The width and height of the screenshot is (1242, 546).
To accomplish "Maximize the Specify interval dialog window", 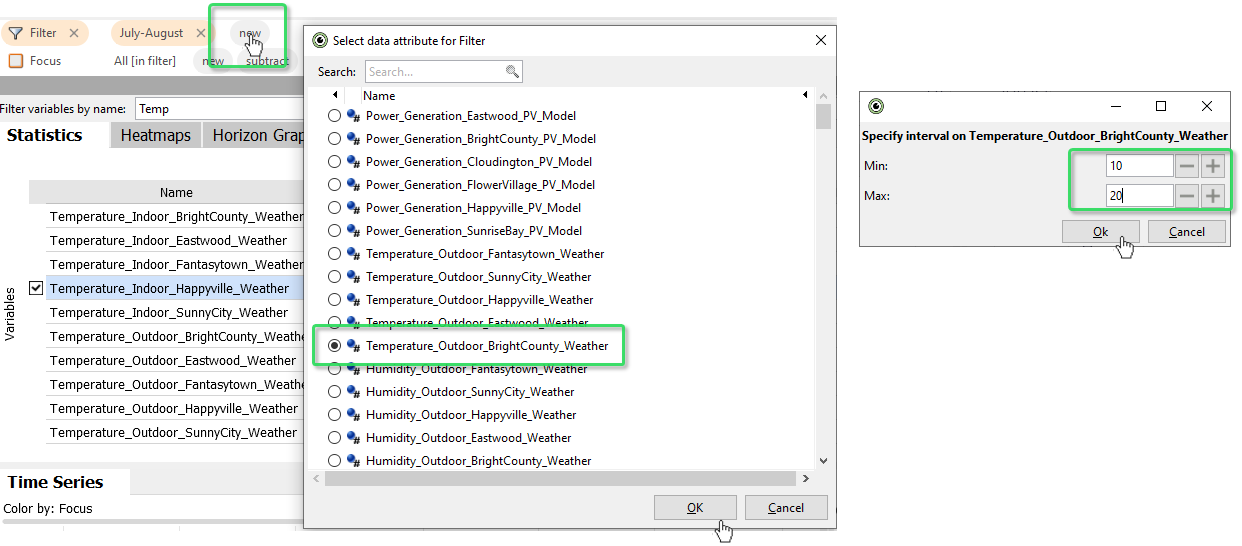I will point(1161,106).
